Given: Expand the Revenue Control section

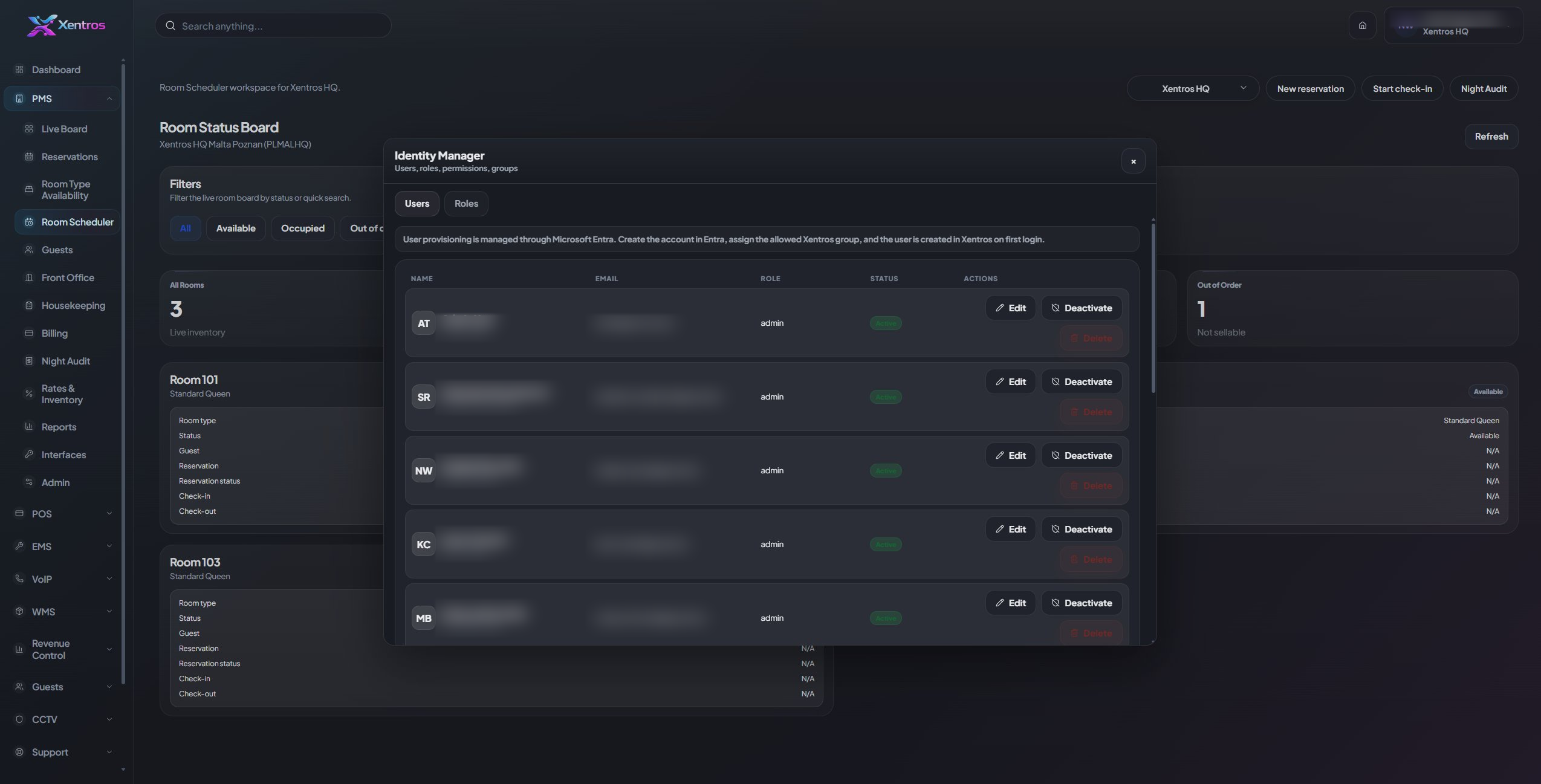Looking at the screenshot, I should tap(109, 649).
